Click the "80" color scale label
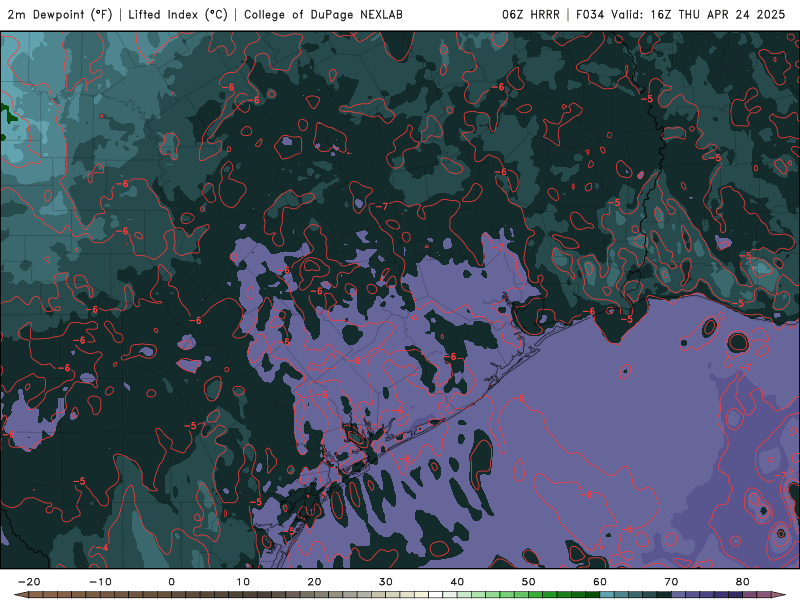This screenshot has width=800, height=600. coord(743,582)
